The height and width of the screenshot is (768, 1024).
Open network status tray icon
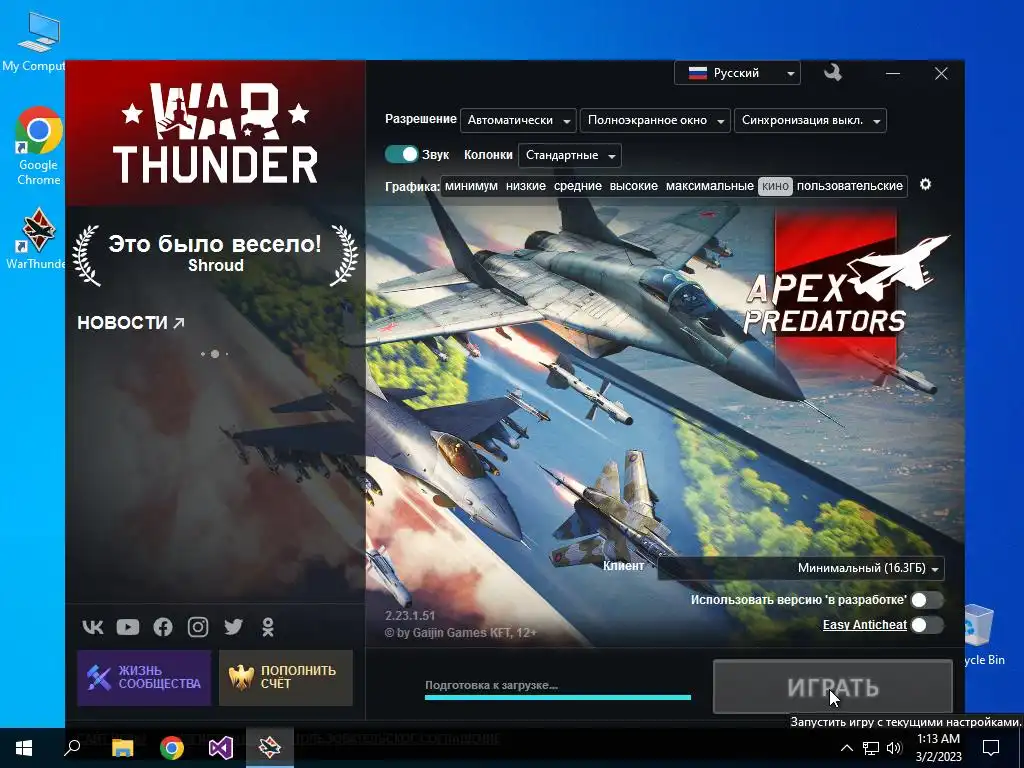click(871, 748)
